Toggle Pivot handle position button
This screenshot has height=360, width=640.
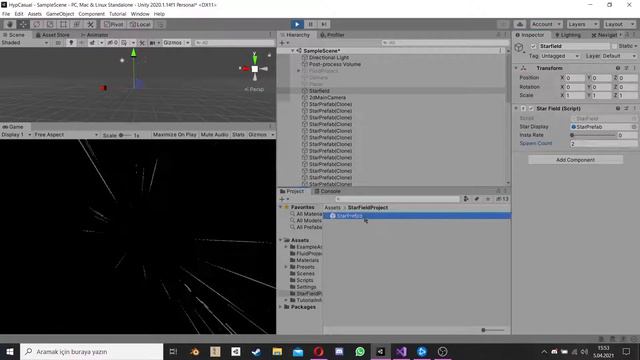pyautogui.click(x=113, y=24)
